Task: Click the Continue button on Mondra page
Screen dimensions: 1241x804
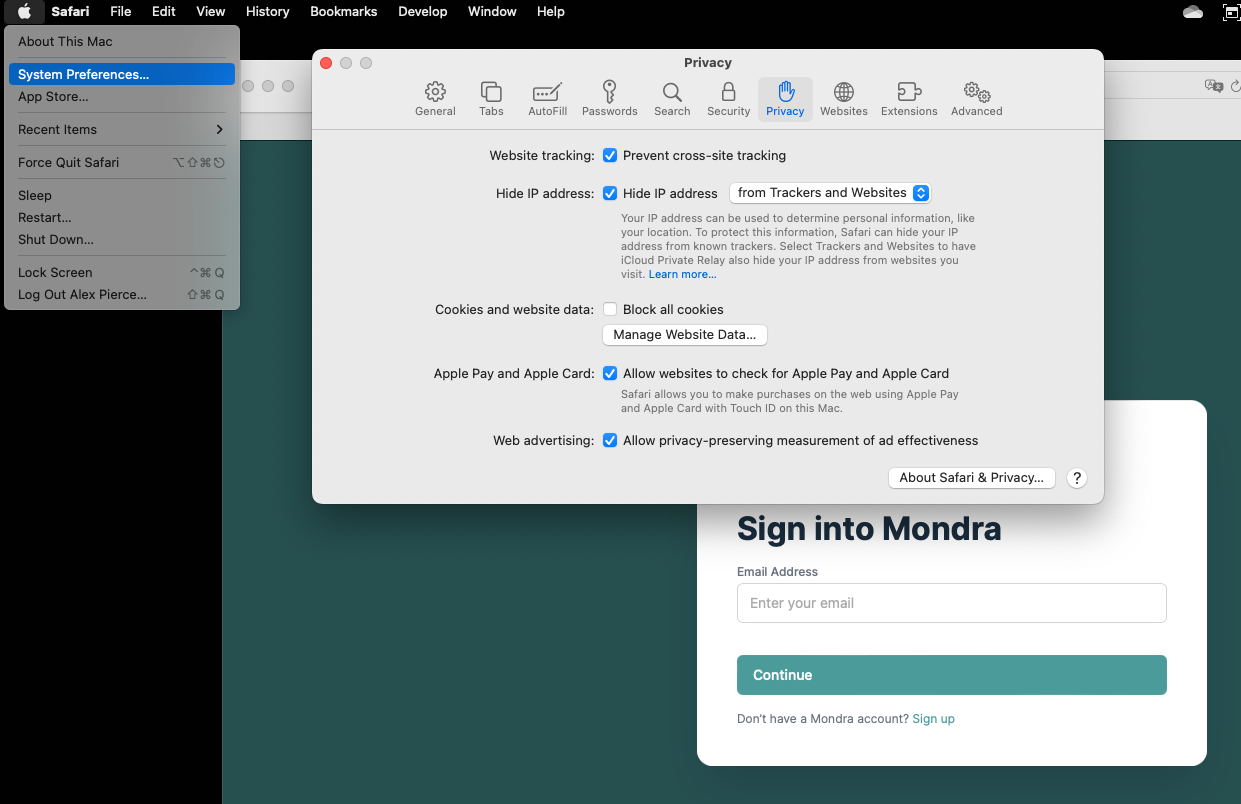Action: [x=952, y=675]
